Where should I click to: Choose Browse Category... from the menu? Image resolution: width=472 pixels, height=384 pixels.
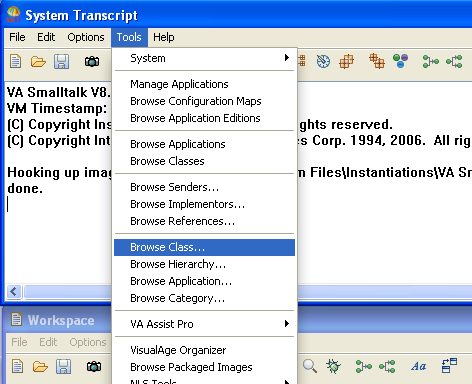[204, 298]
